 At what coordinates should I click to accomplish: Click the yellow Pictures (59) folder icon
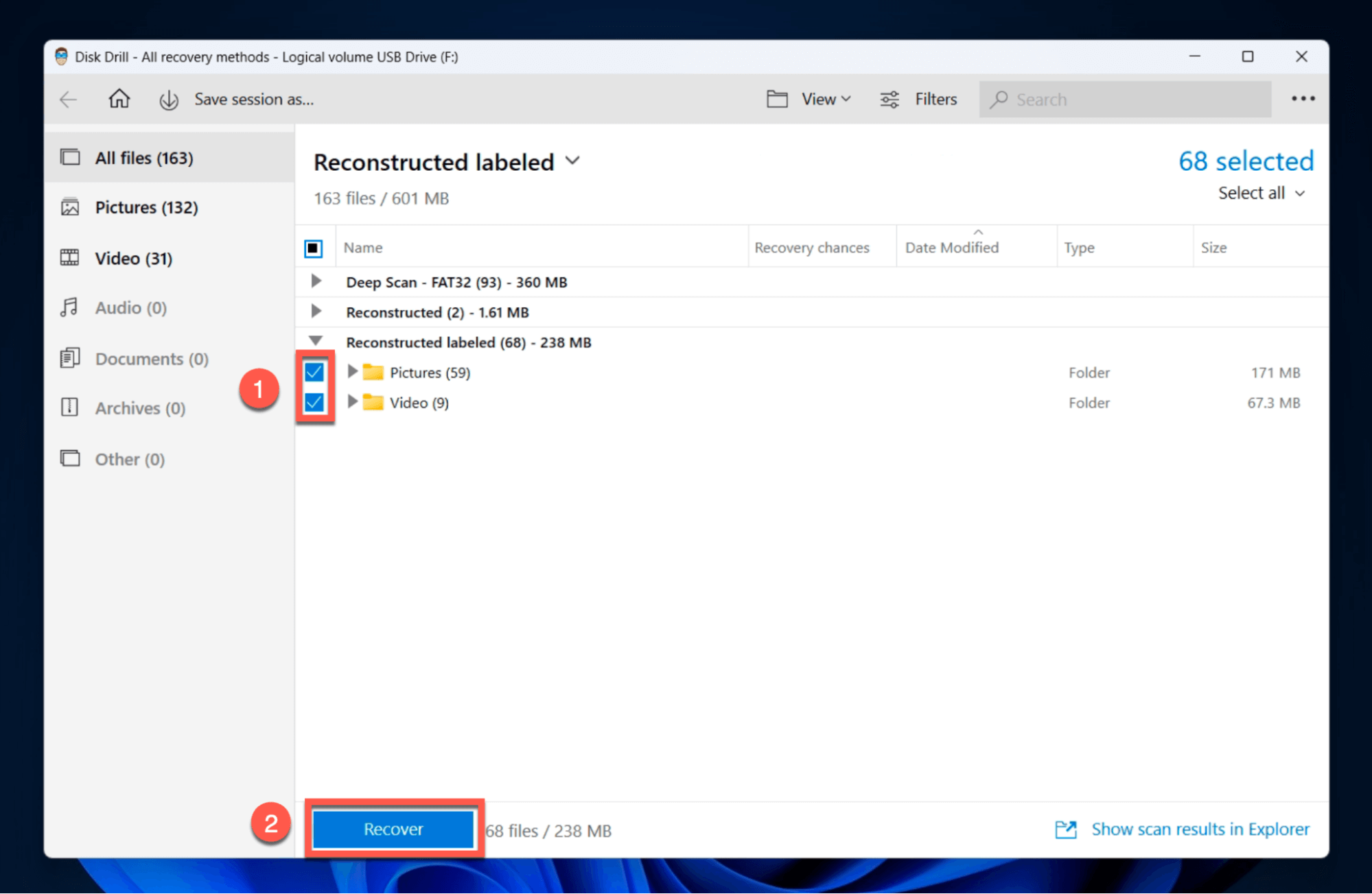(x=373, y=372)
